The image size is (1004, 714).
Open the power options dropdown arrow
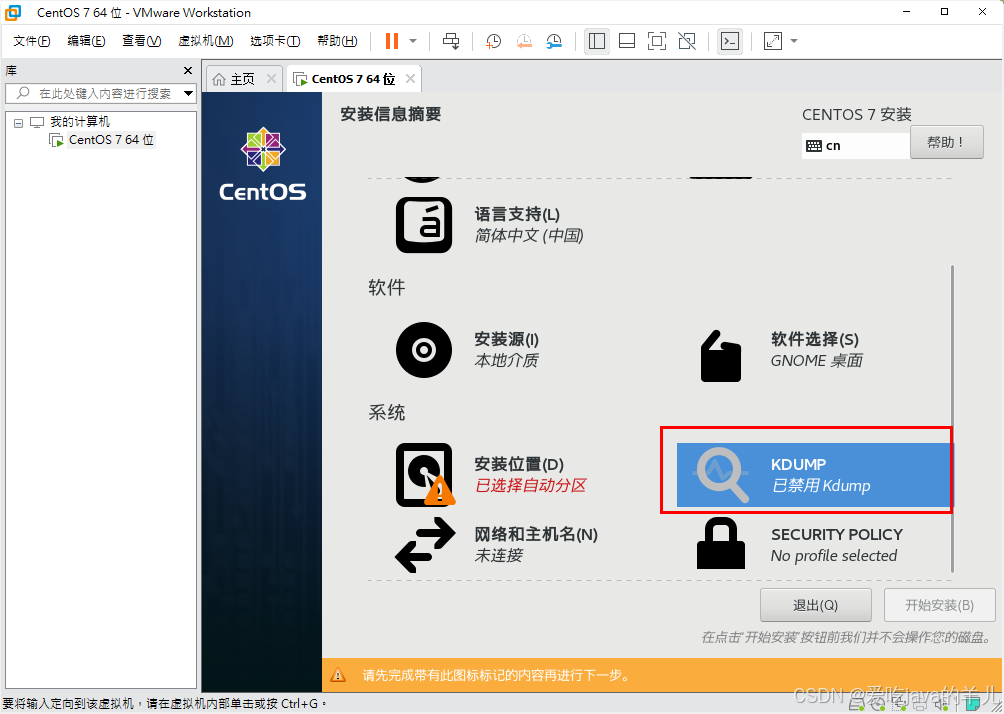coord(413,42)
